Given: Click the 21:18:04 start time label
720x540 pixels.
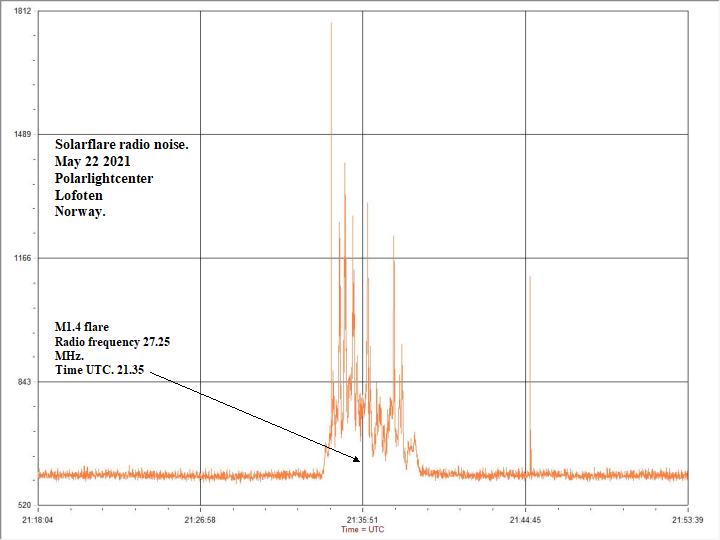Looking at the screenshot, I should click(38, 520).
